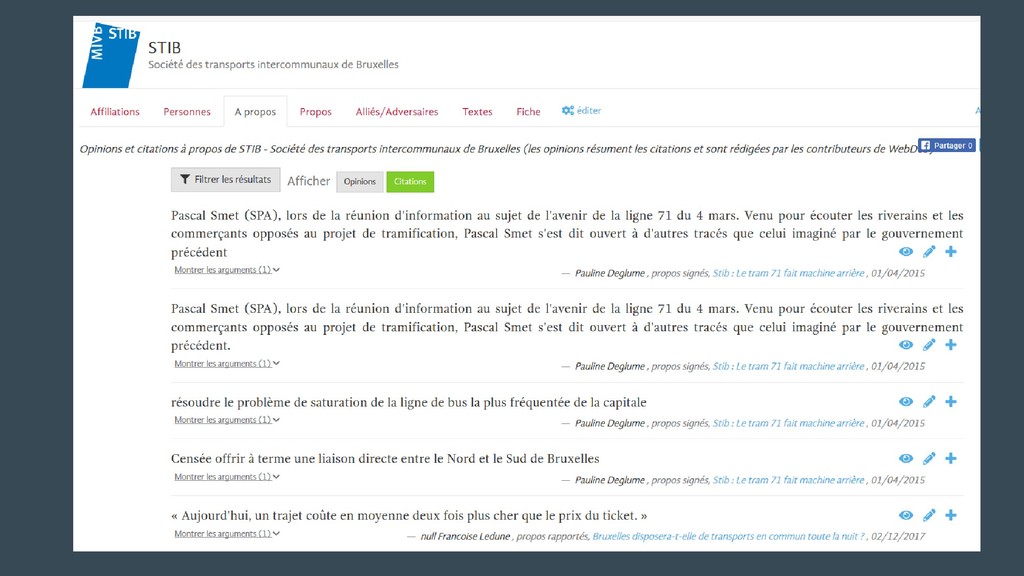1024x576 pixels.
Task: Show Opinions view
Action: pyautogui.click(x=360, y=182)
